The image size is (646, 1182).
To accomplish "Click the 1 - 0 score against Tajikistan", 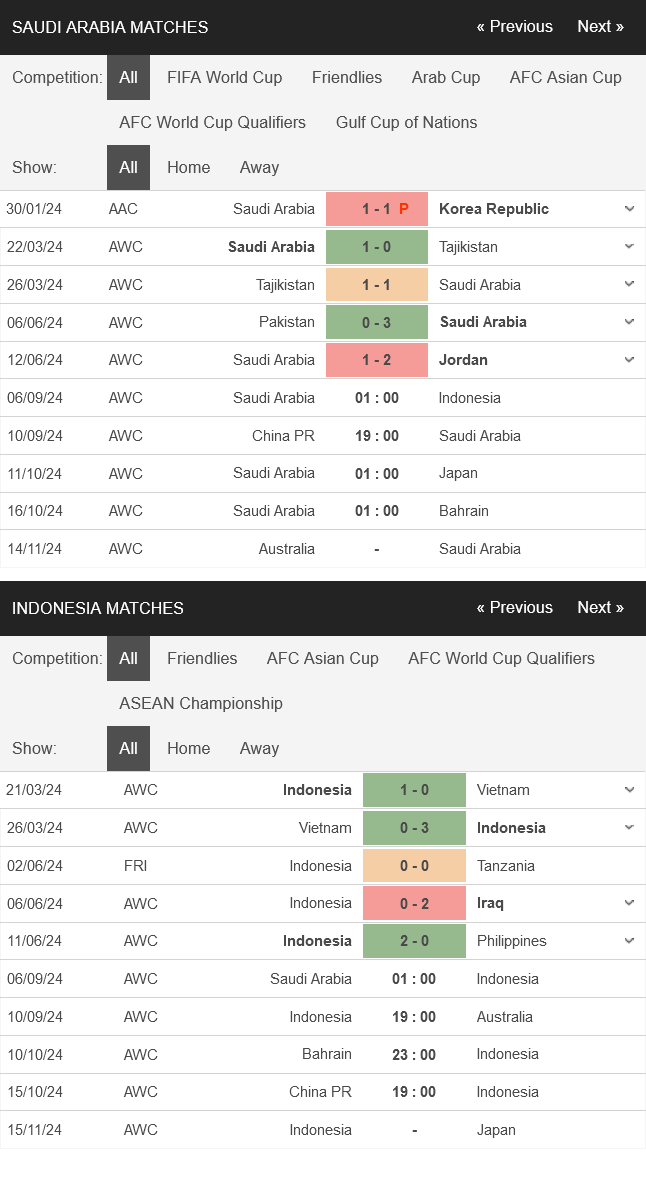I will (376, 247).
